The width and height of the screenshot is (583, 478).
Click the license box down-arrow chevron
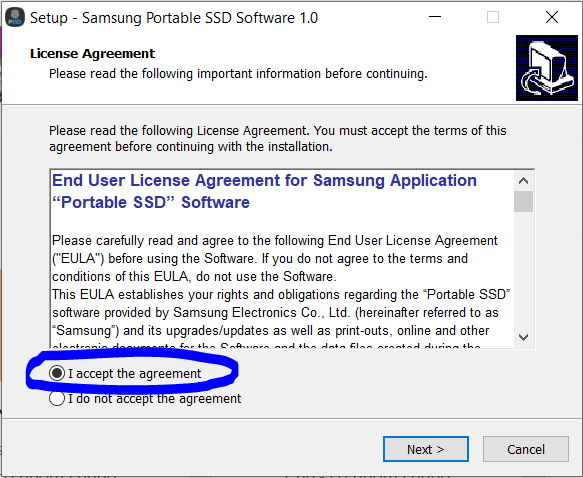tap(523, 337)
